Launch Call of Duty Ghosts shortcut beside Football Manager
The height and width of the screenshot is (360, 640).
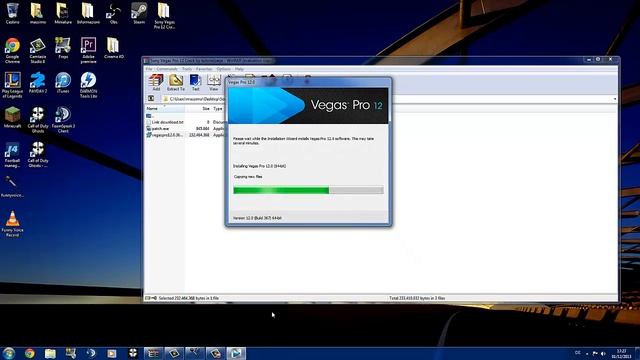[38, 155]
